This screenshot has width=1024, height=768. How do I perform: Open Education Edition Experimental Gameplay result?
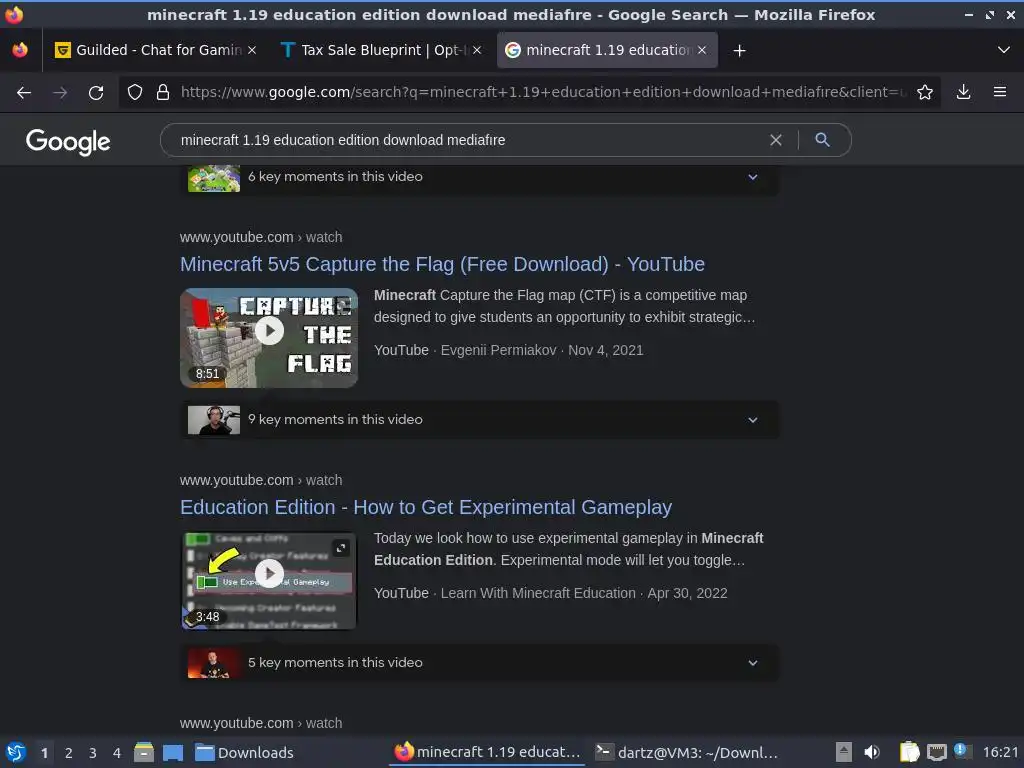point(426,507)
